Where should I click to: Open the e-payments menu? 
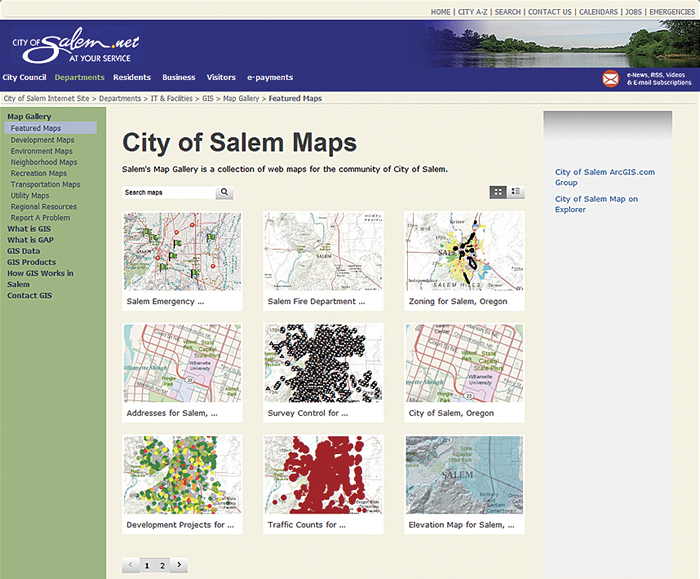[270, 78]
